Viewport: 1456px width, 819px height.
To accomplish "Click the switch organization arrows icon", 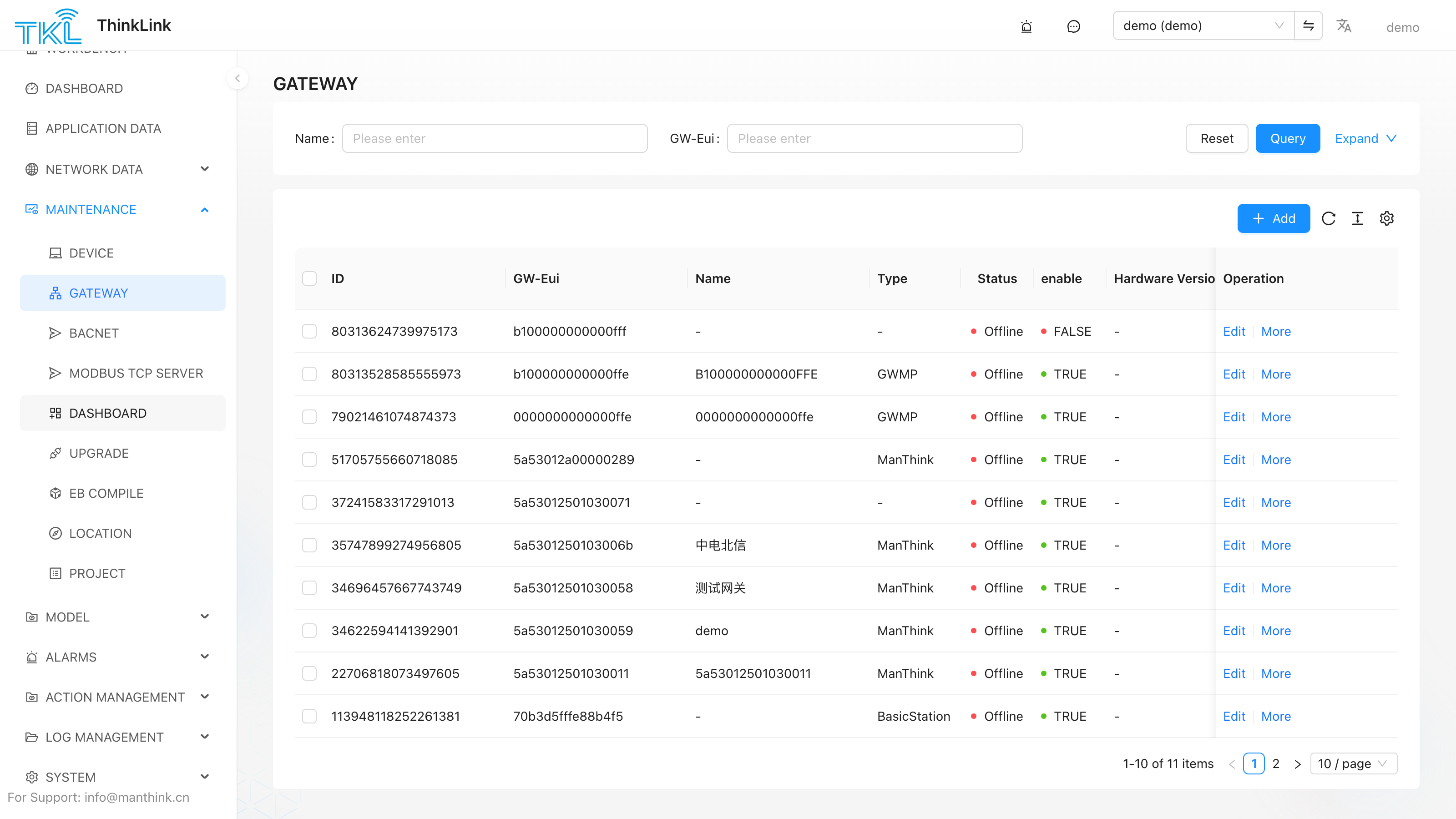I will 1309,25.
